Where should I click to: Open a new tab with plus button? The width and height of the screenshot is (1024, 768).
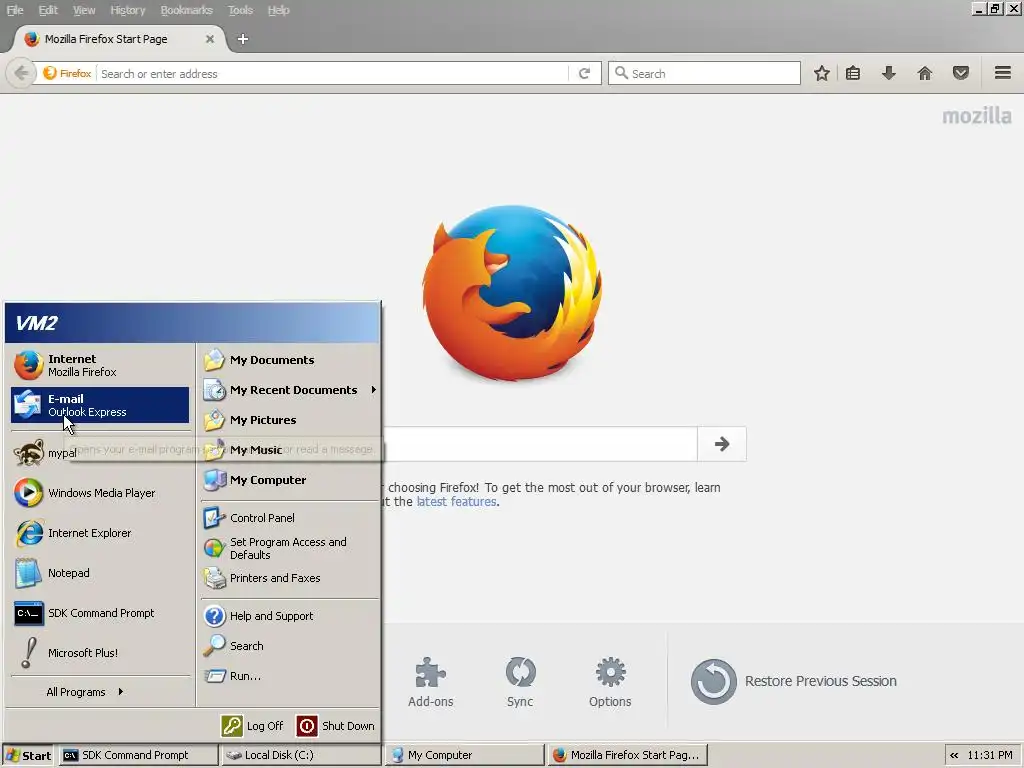pyautogui.click(x=242, y=39)
